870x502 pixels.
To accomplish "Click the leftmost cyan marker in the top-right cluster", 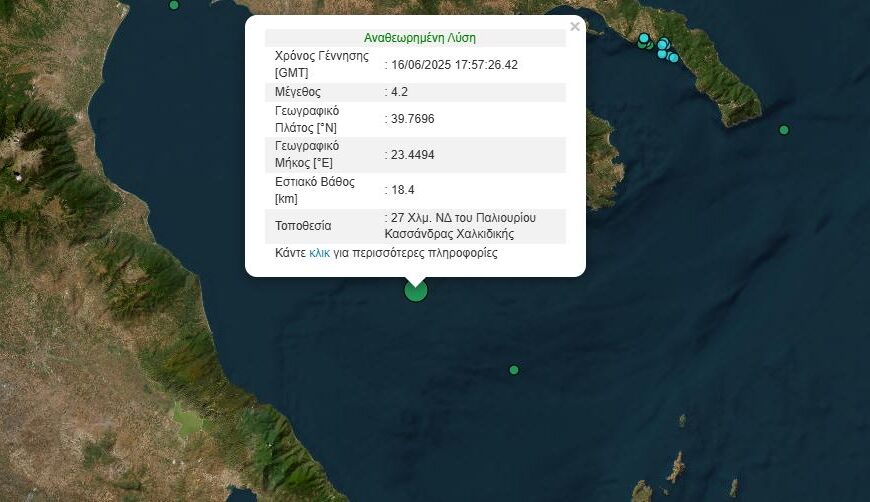I will click(x=644, y=39).
